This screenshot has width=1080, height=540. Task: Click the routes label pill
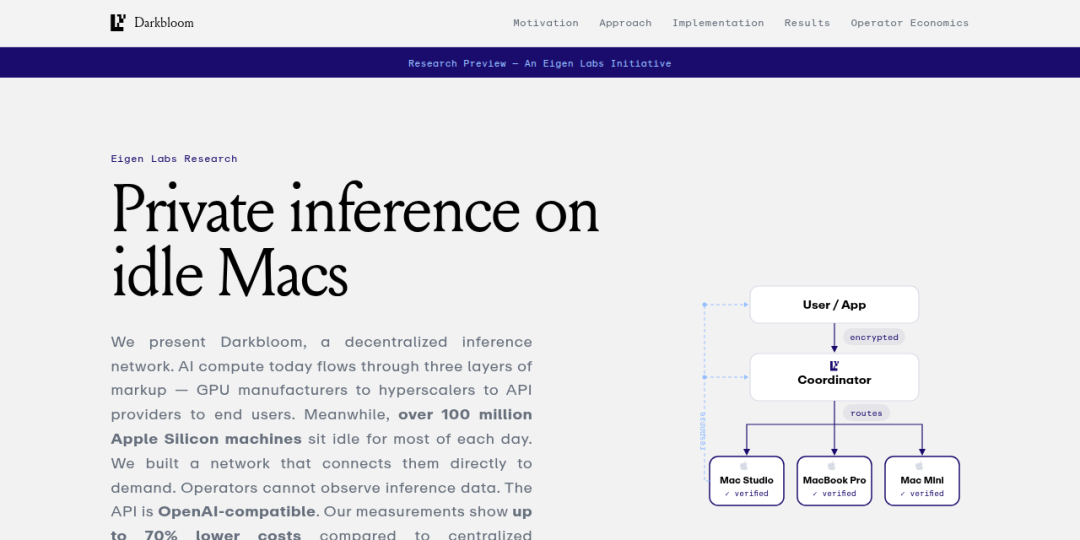(x=866, y=413)
